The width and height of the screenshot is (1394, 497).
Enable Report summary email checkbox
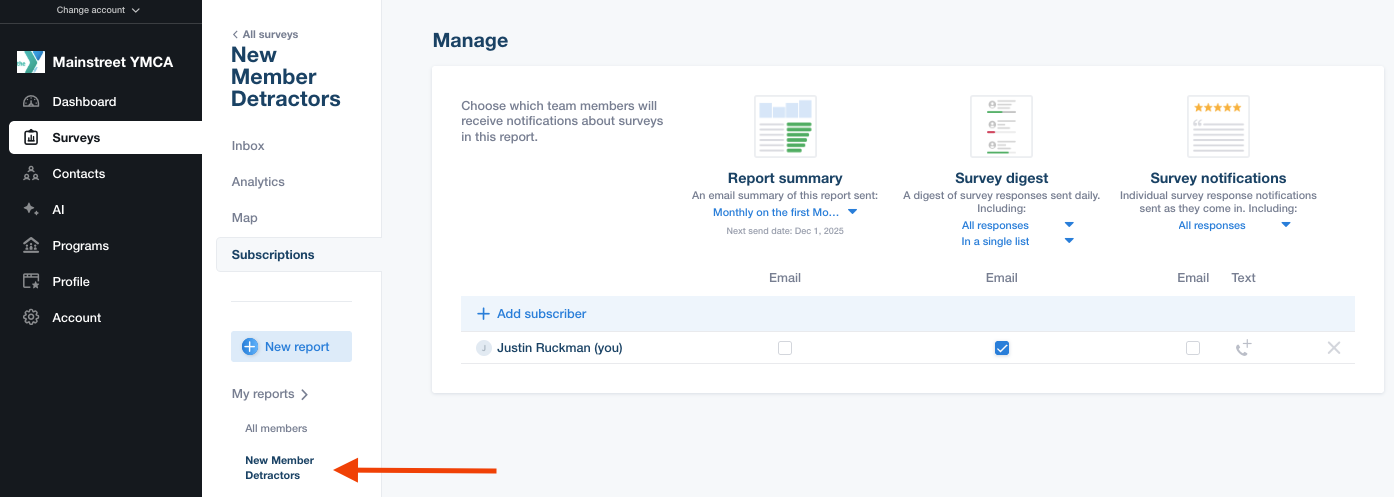[x=785, y=348]
